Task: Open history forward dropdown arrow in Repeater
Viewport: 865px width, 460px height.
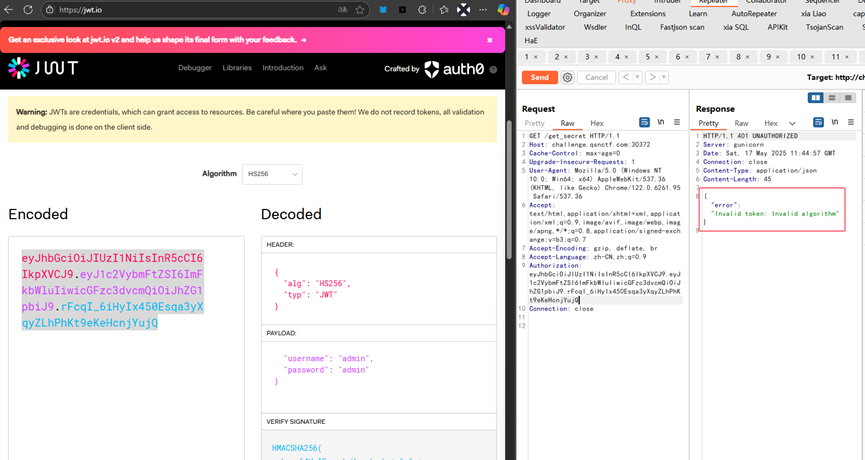Action: (664, 77)
